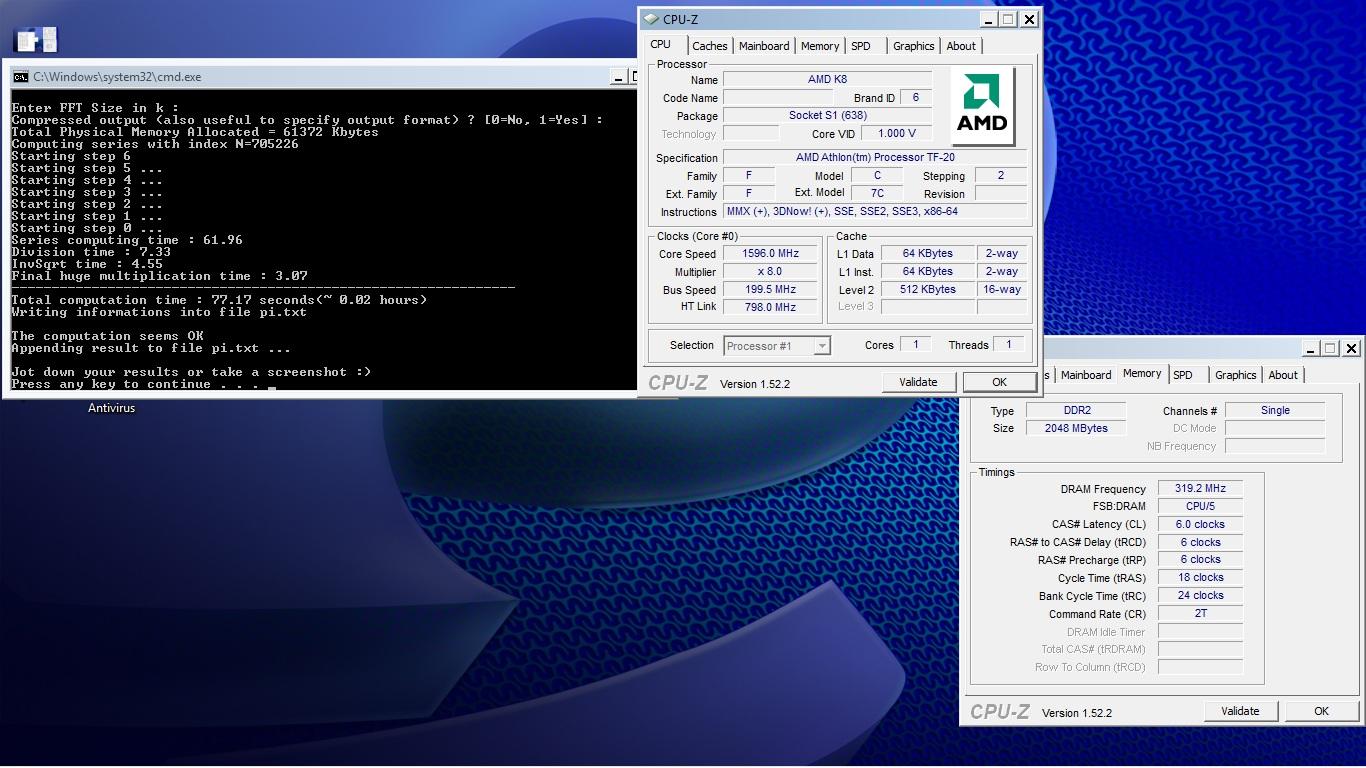
Task: Click the Stepping 2 field
Action: pos(1001,176)
